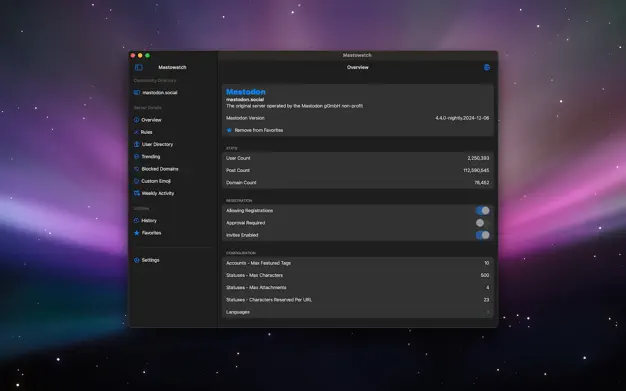Click the version 4.4.0-nightly.2024-12-06 value
Viewport: 626px width, 391px height.
click(462, 118)
